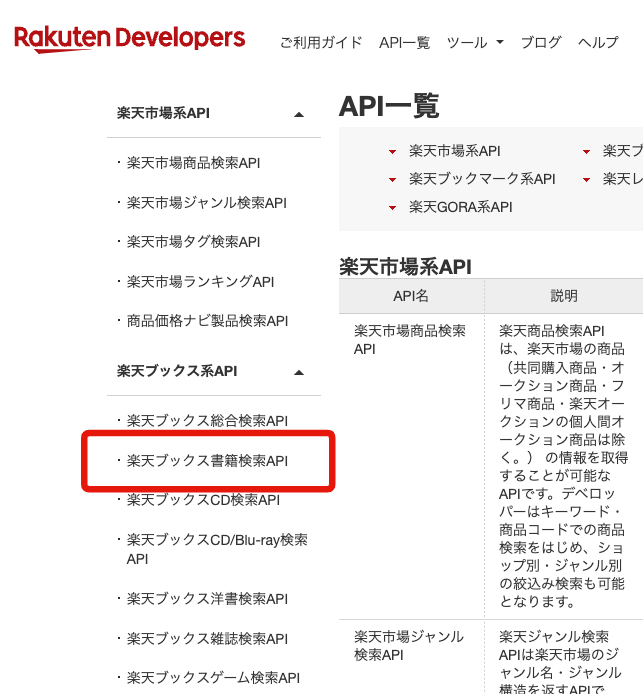
Task: Open 楽天ブックスCD/Blu-ray検索API in the sidebar
Action: 217,549
